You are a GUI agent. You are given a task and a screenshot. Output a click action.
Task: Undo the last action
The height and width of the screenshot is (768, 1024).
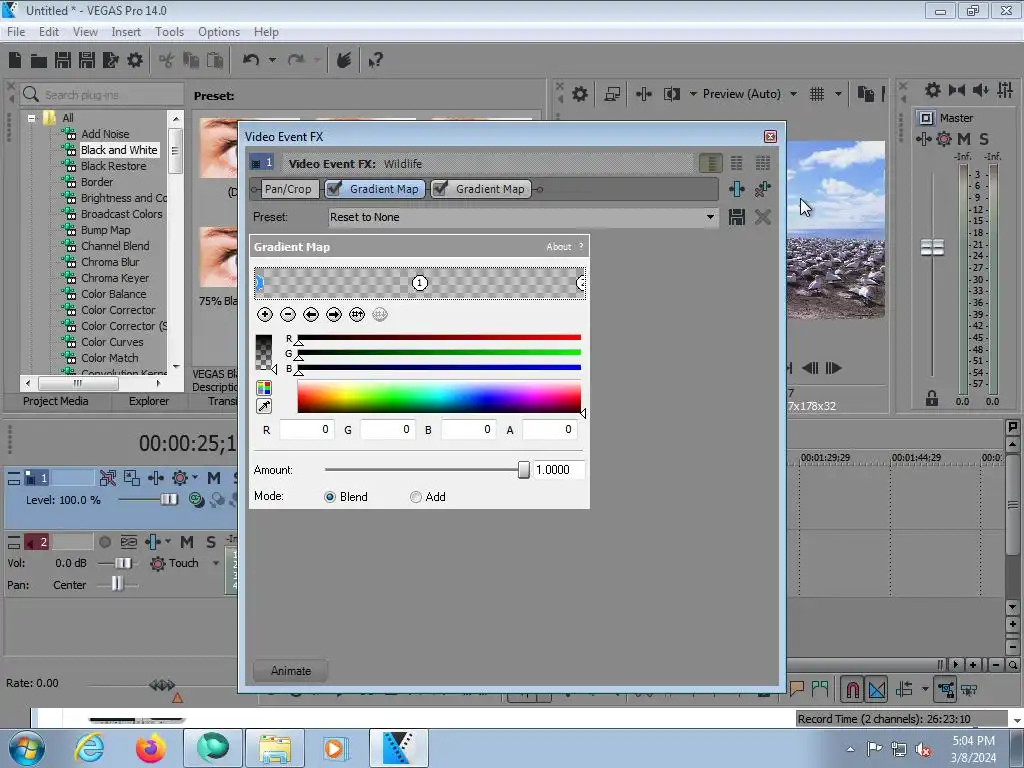coord(251,60)
